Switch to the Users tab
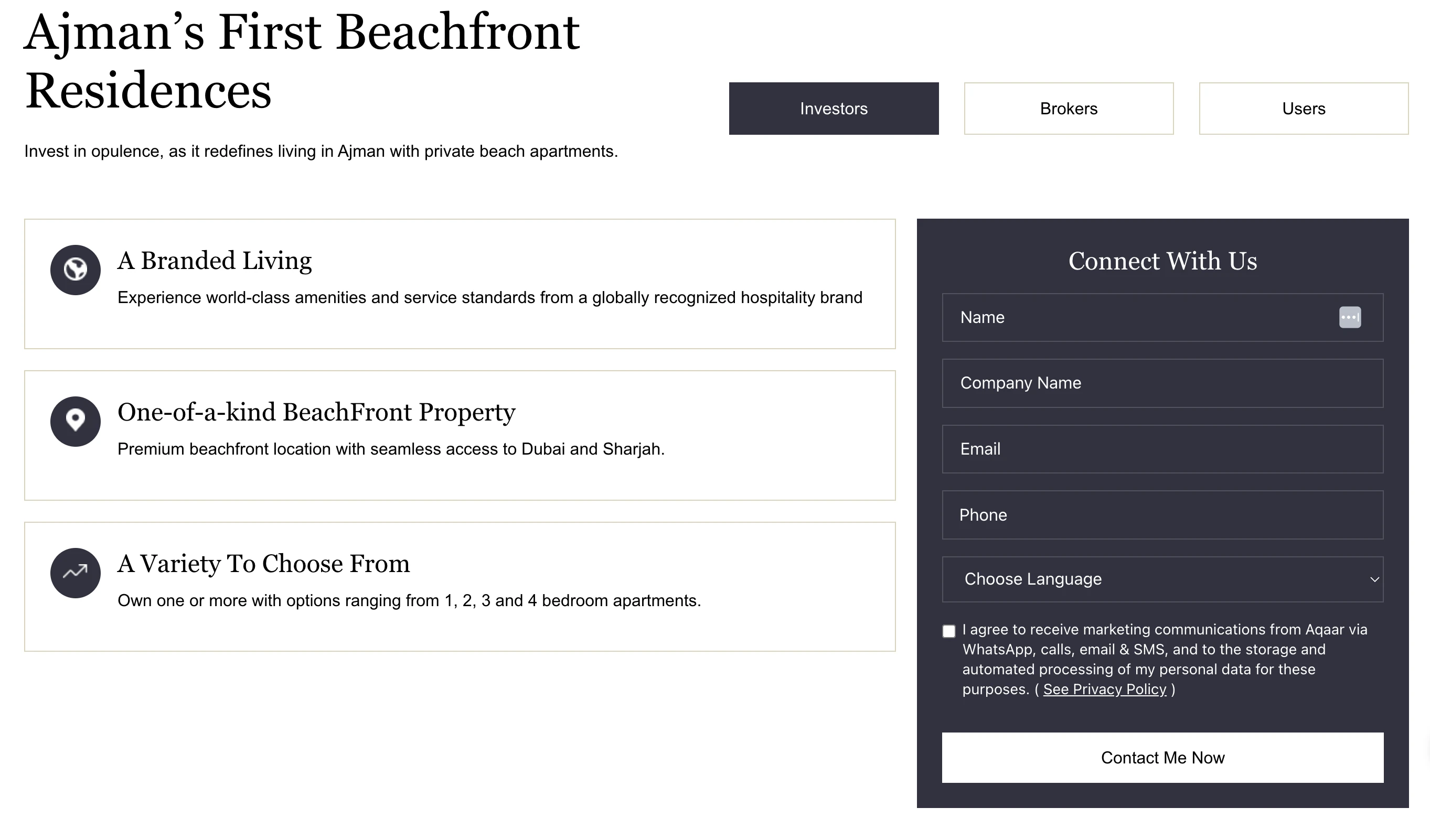1430x840 pixels. 1303,109
